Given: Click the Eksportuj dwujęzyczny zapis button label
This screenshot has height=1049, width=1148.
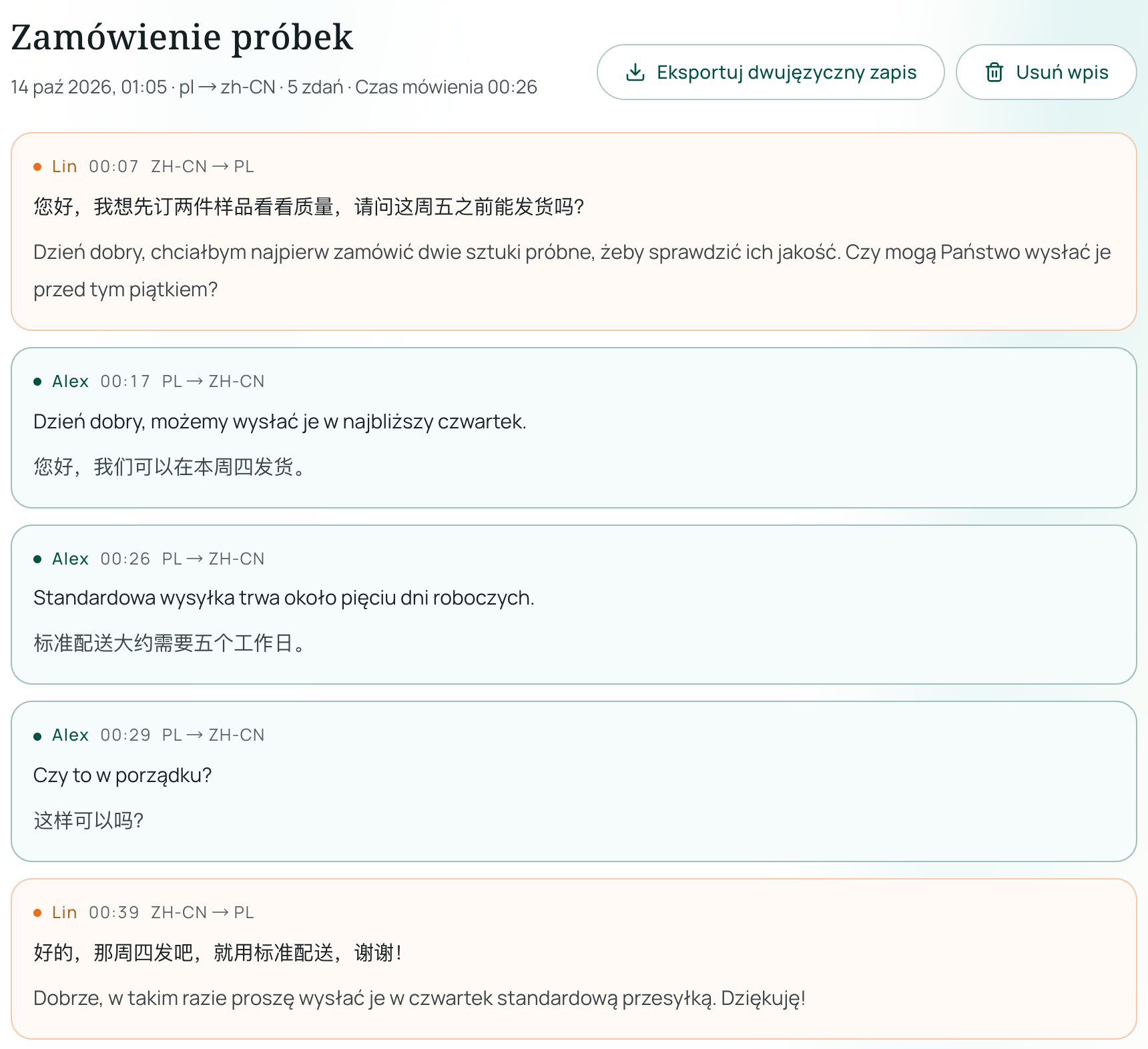Looking at the screenshot, I should pyautogui.click(x=786, y=72).
